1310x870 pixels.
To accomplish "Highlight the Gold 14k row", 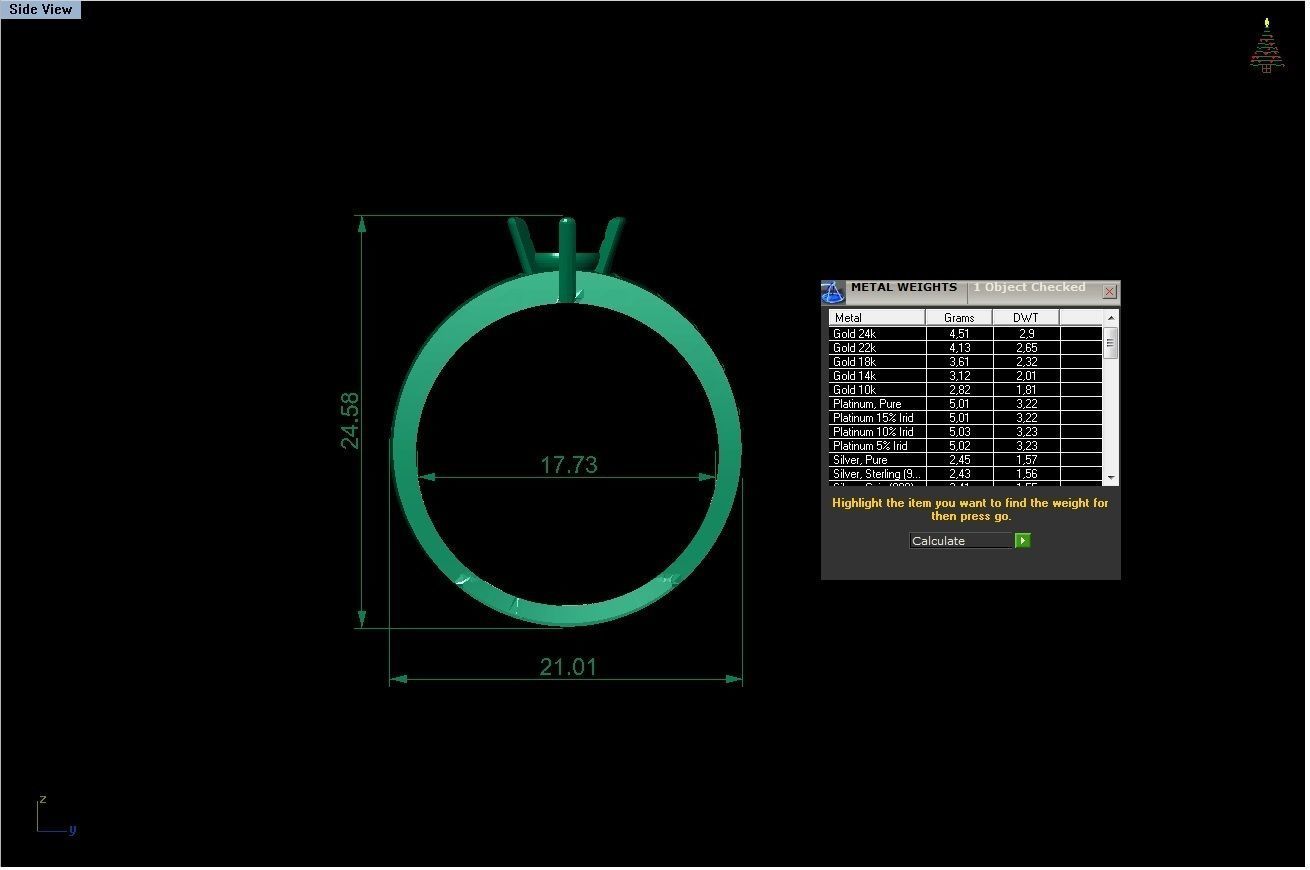I will tap(965, 376).
